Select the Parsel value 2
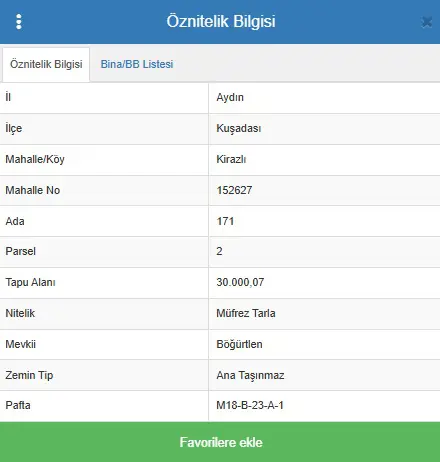The height and width of the screenshot is (462, 440). pyautogui.click(x=219, y=251)
